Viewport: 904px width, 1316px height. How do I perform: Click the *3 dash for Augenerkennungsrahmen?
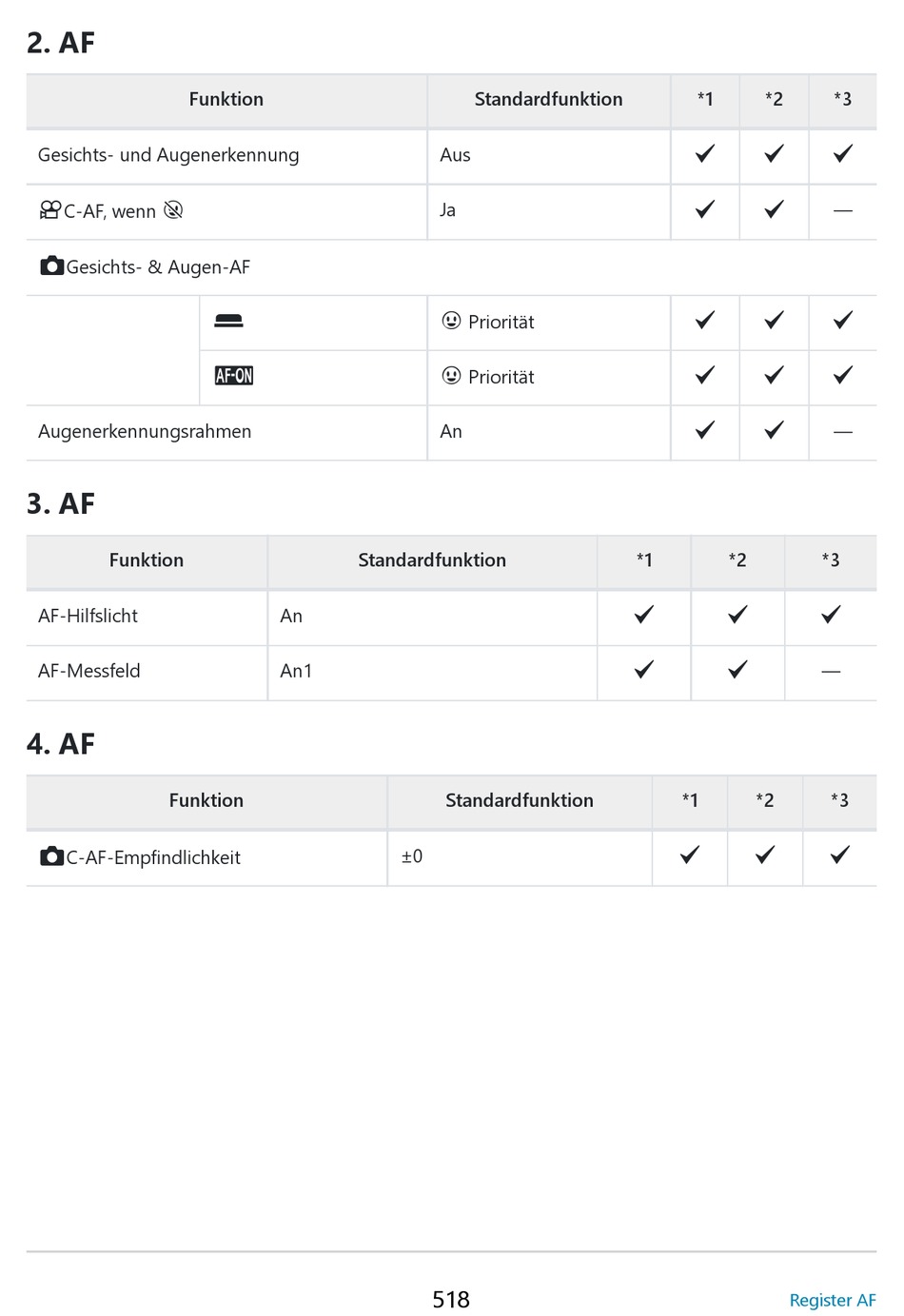click(843, 432)
